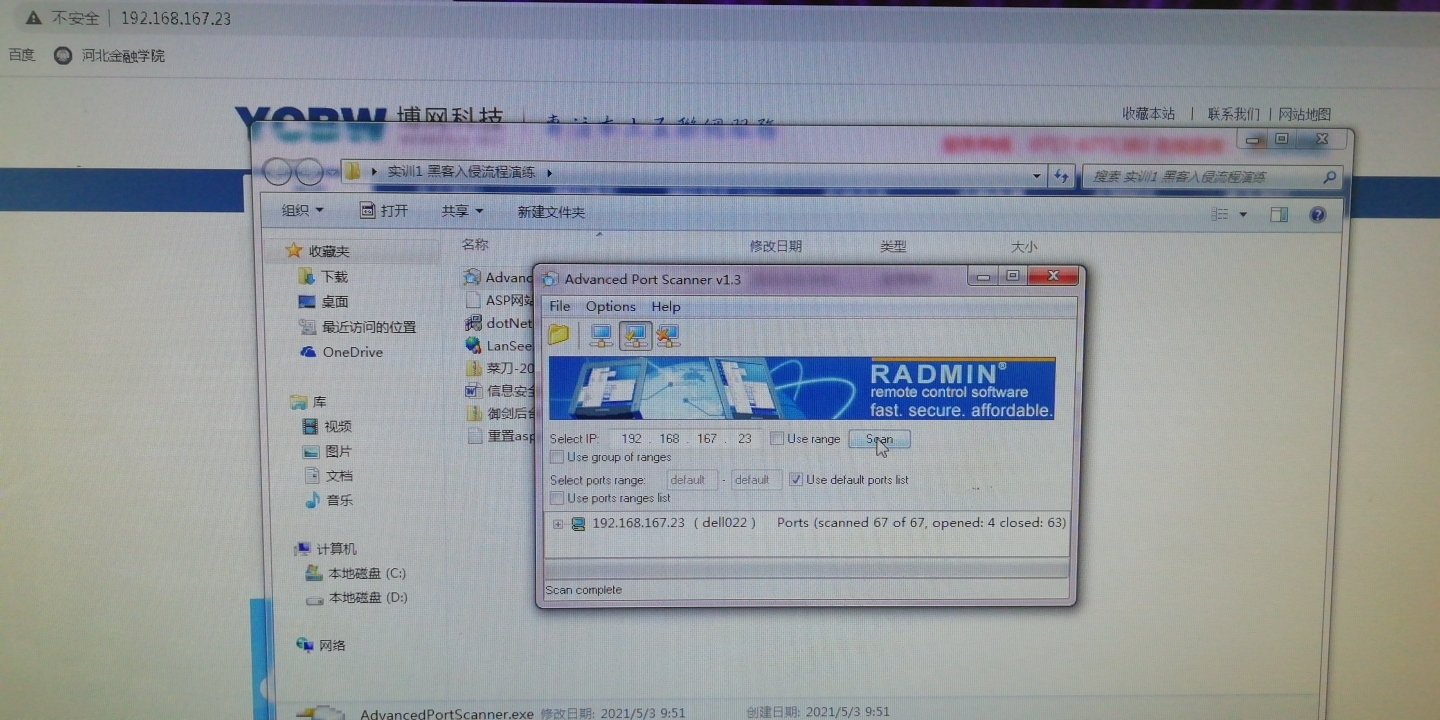The width and height of the screenshot is (1440, 720).
Task: Click the first IP octet field 192
Action: pos(631,439)
